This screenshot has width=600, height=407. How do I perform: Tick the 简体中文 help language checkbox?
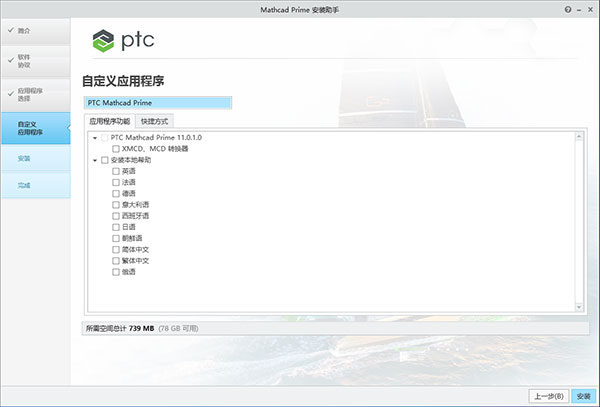(116, 250)
